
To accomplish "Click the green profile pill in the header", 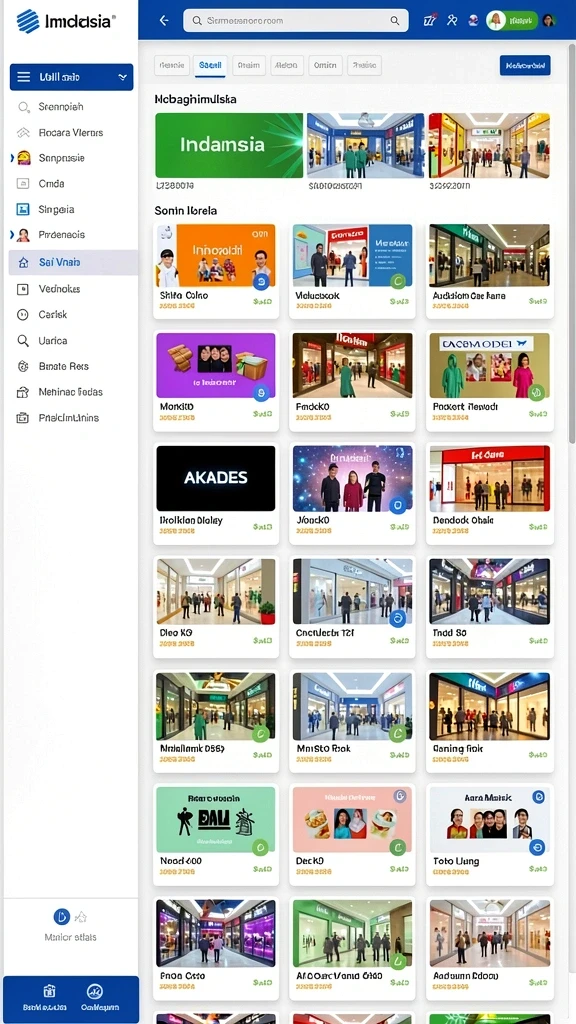I will pyautogui.click(x=512, y=20).
